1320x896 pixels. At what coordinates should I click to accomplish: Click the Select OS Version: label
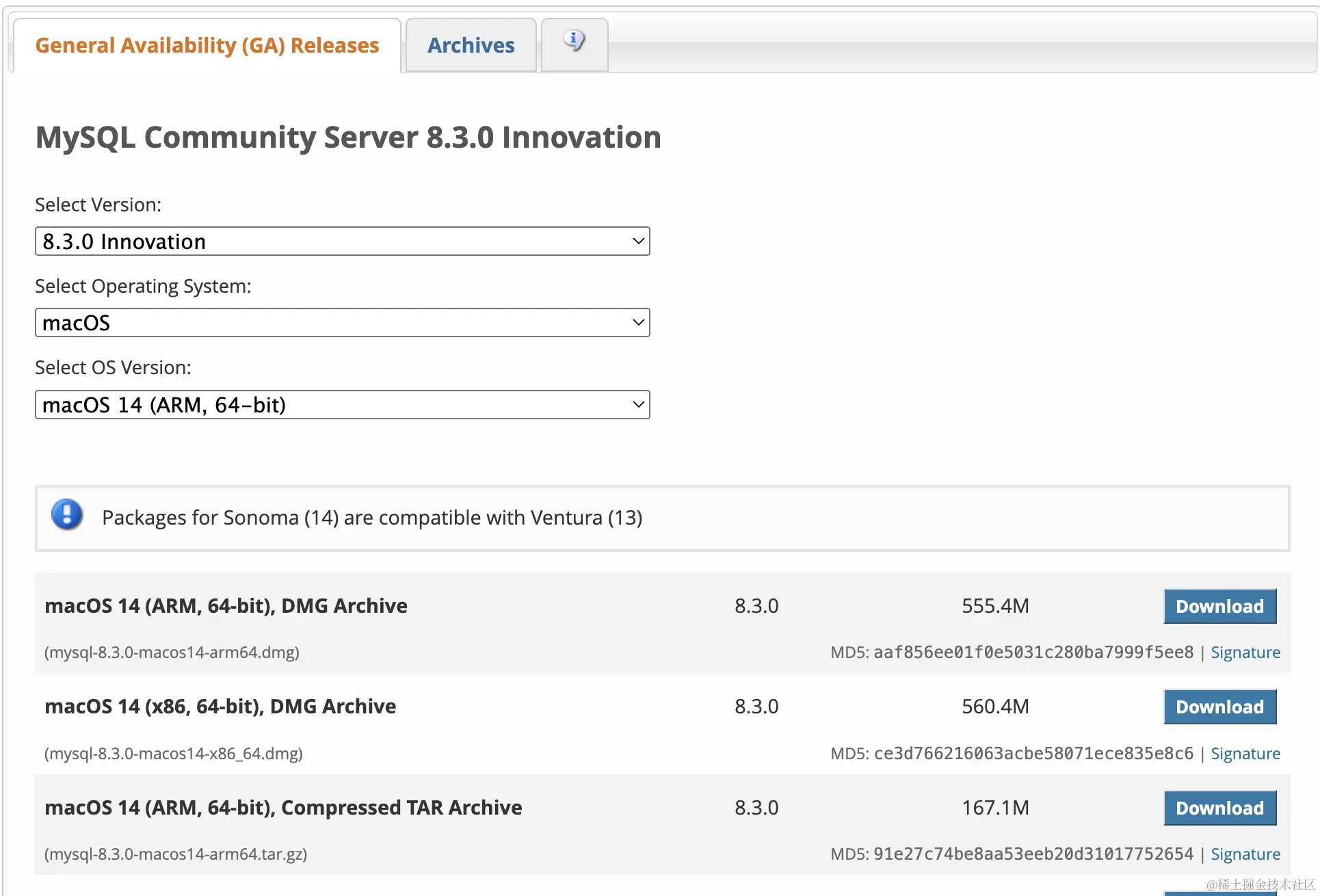point(113,368)
